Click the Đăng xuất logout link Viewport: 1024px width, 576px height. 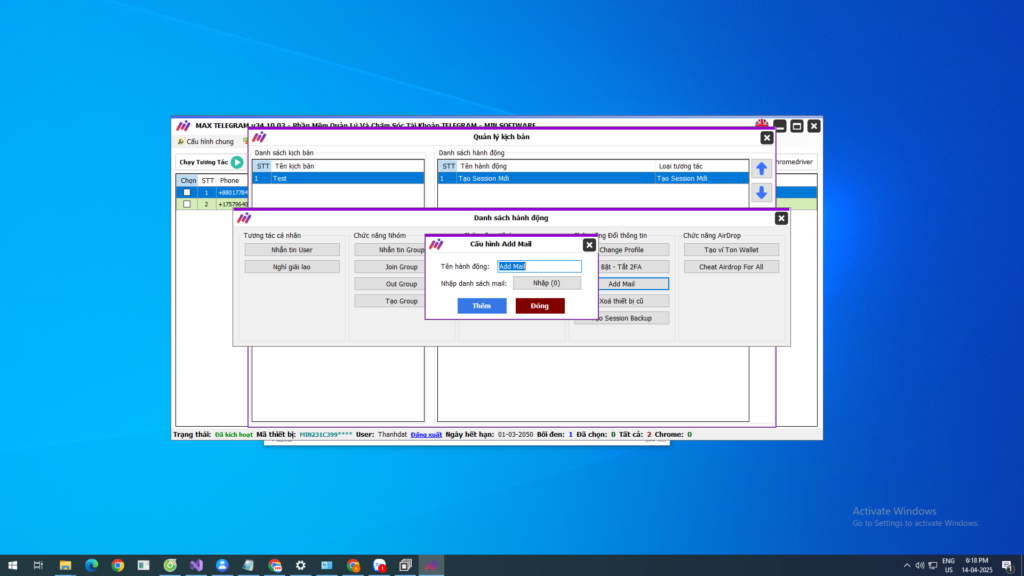point(426,435)
